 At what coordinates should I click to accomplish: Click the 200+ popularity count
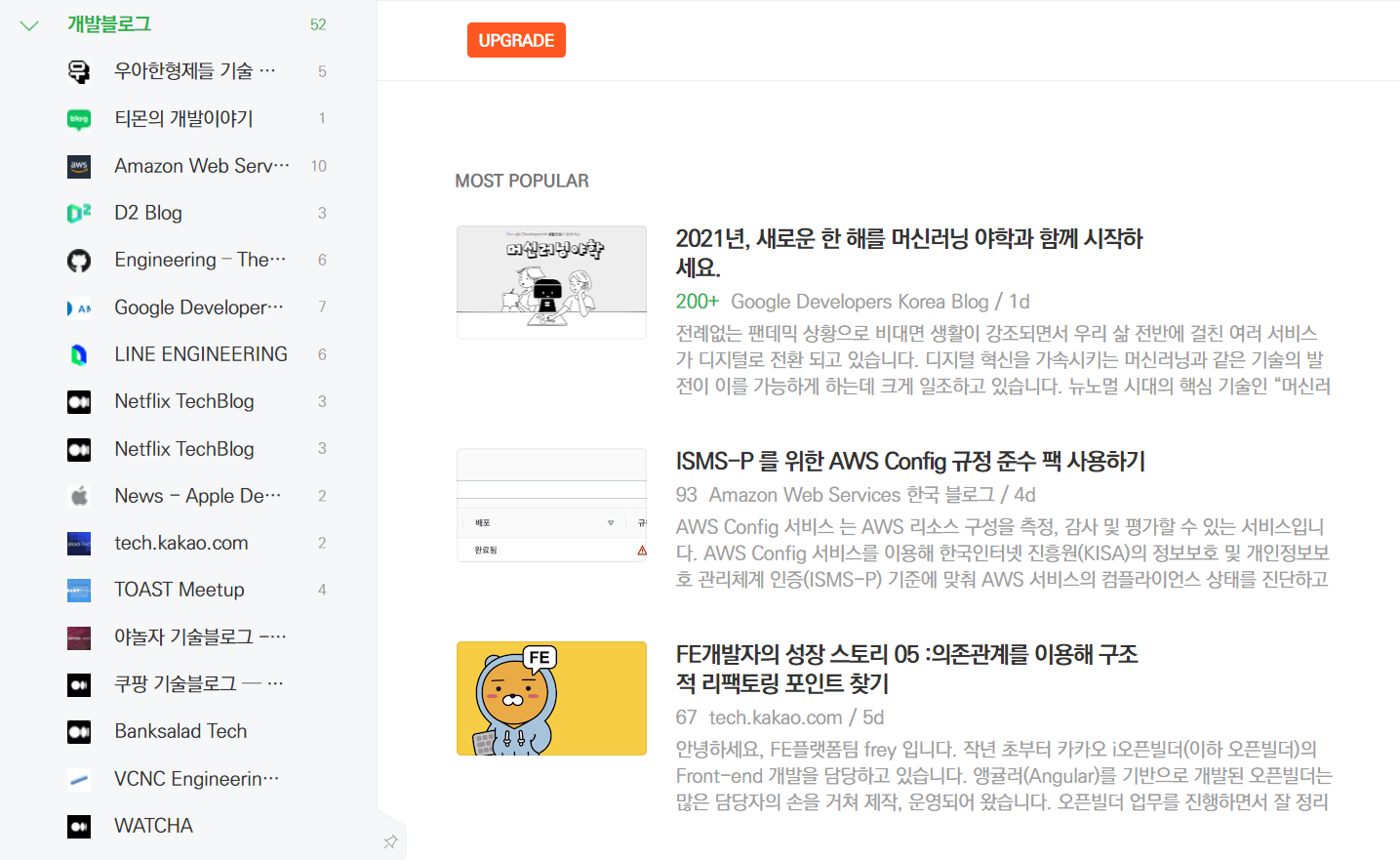click(x=698, y=302)
